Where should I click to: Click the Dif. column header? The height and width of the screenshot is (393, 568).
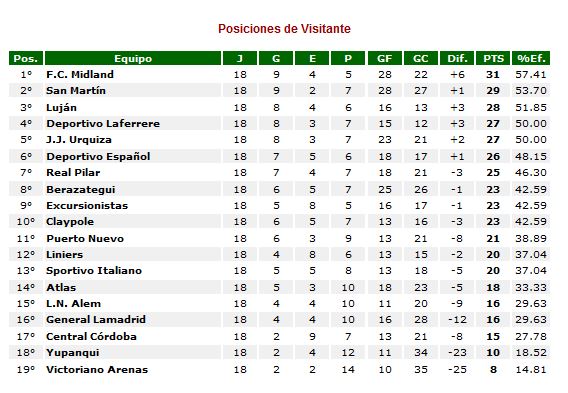pos(457,58)
